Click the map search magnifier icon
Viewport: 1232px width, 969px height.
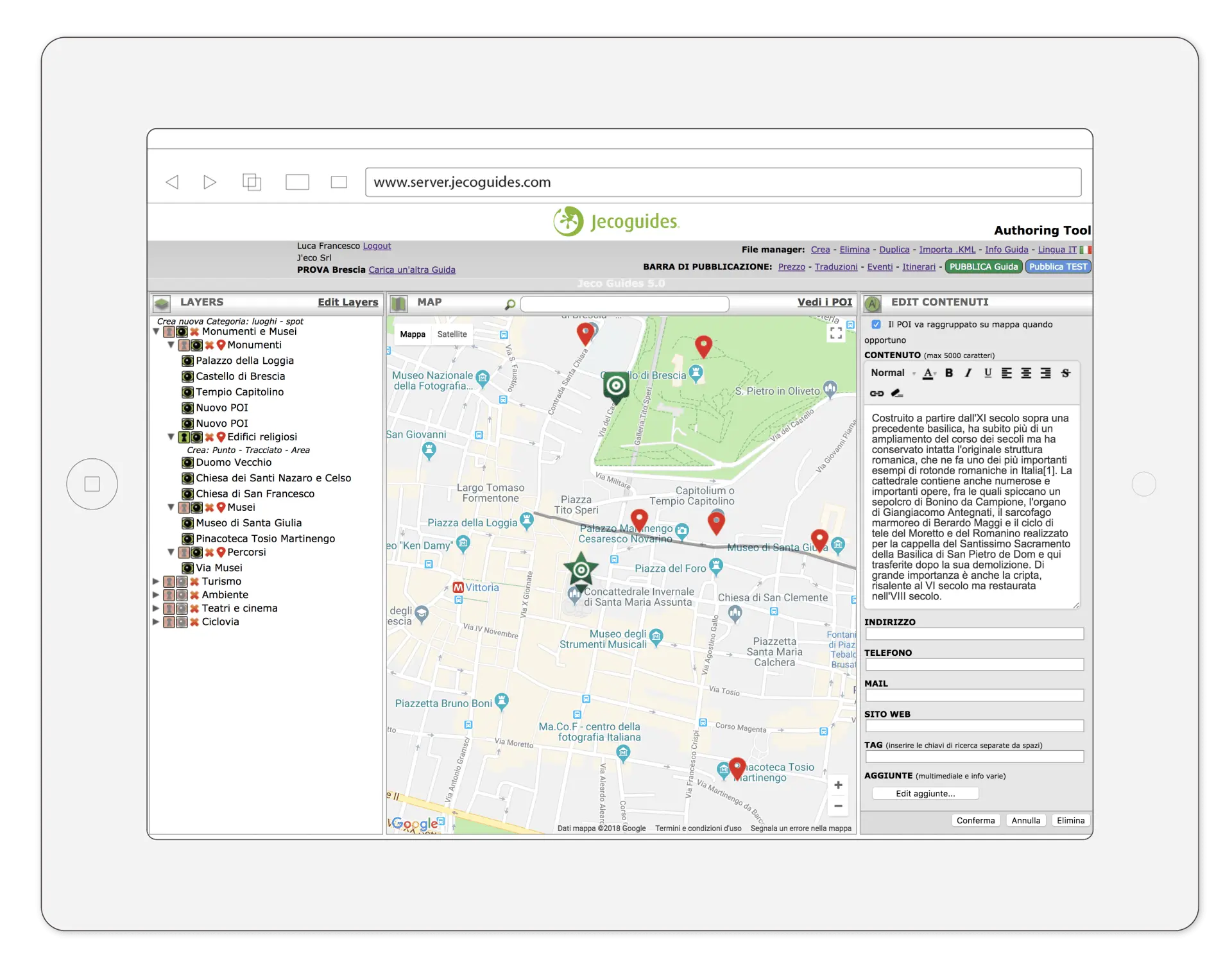[510, 304]
